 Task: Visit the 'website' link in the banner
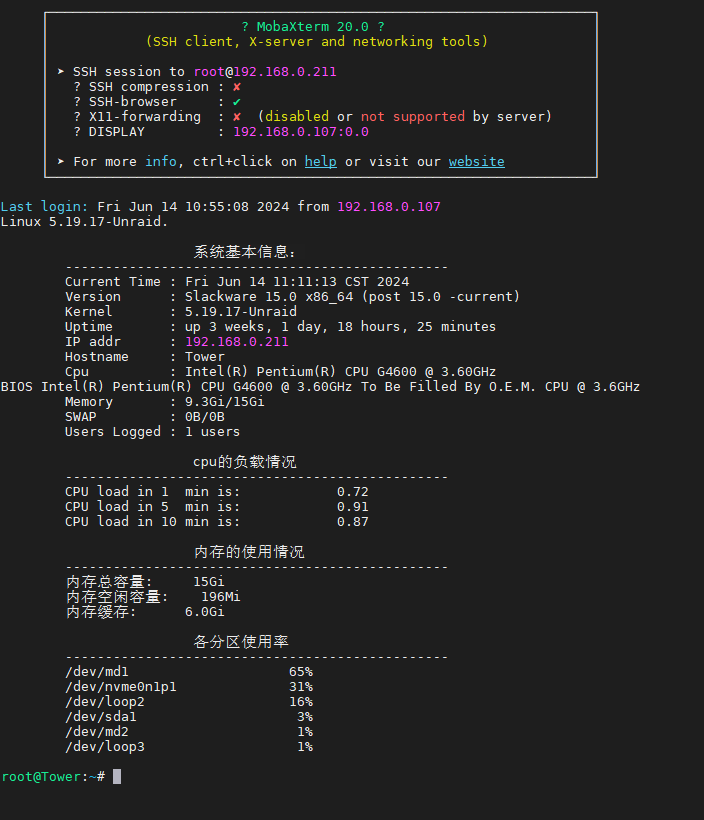coord(476,162)
